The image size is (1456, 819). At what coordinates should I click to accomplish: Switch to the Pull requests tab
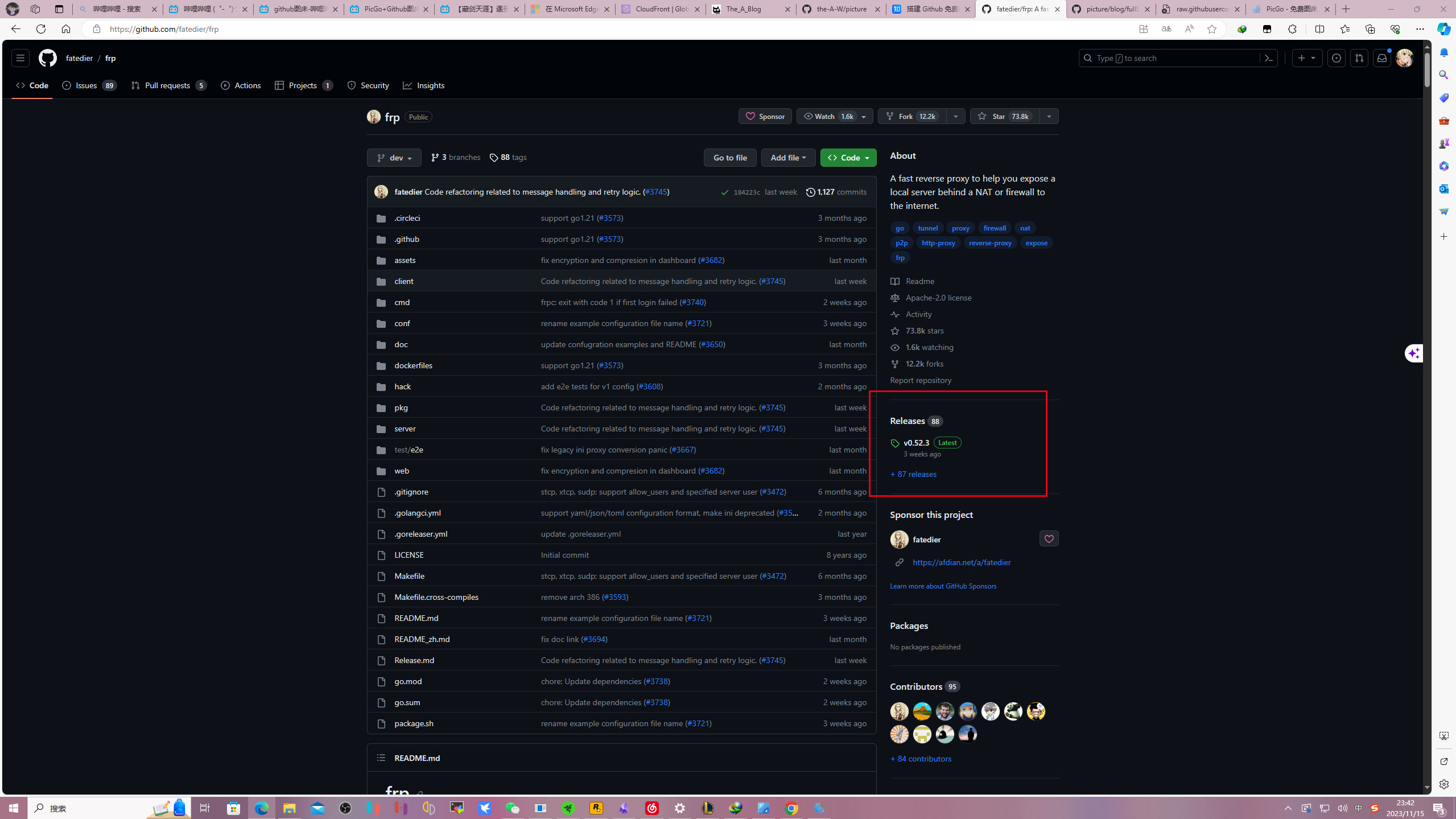168,85
